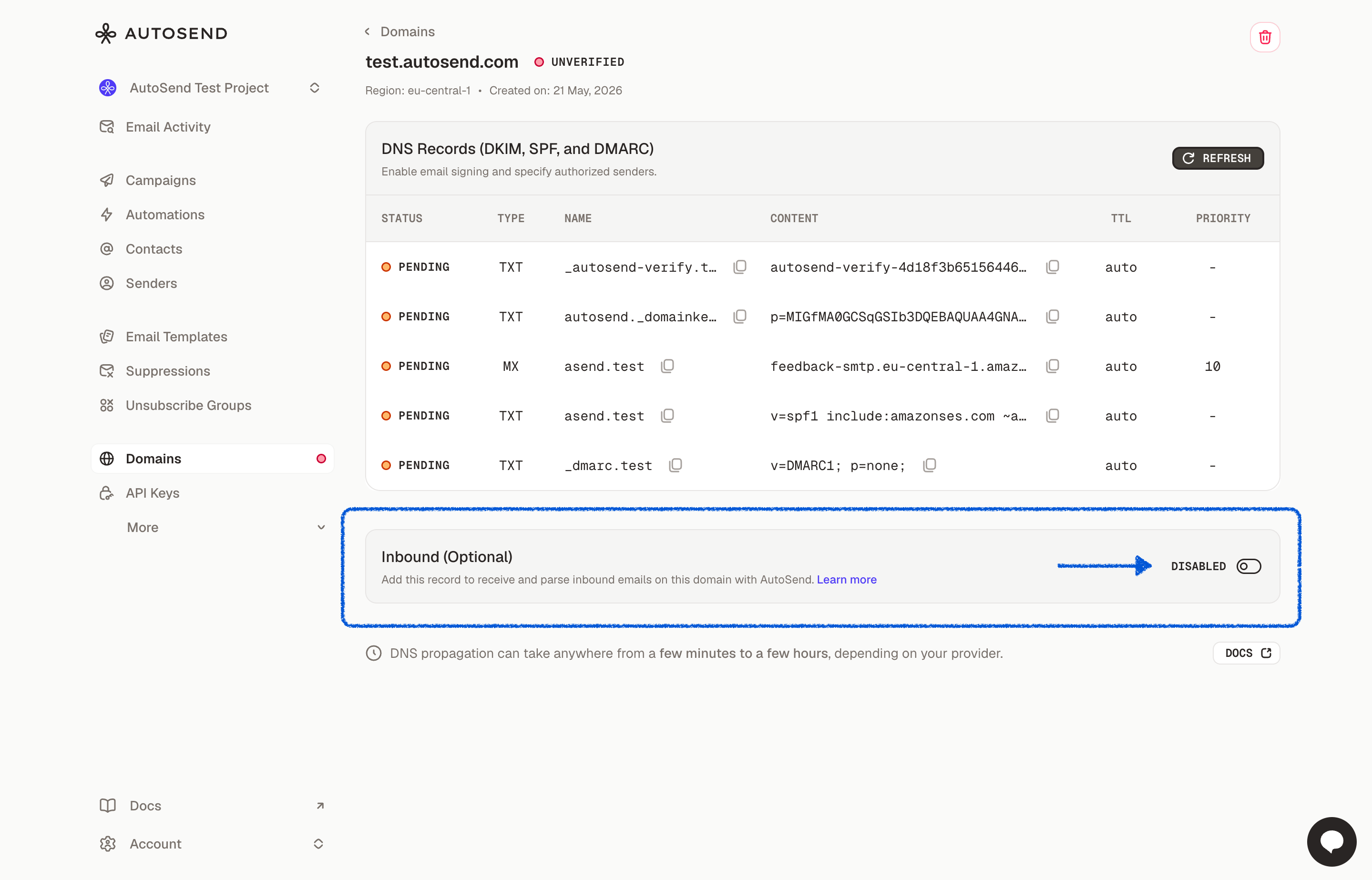Click the PENDING status in MX row
This screenshot has width=1372, height=880.
[x=415, y=366]
